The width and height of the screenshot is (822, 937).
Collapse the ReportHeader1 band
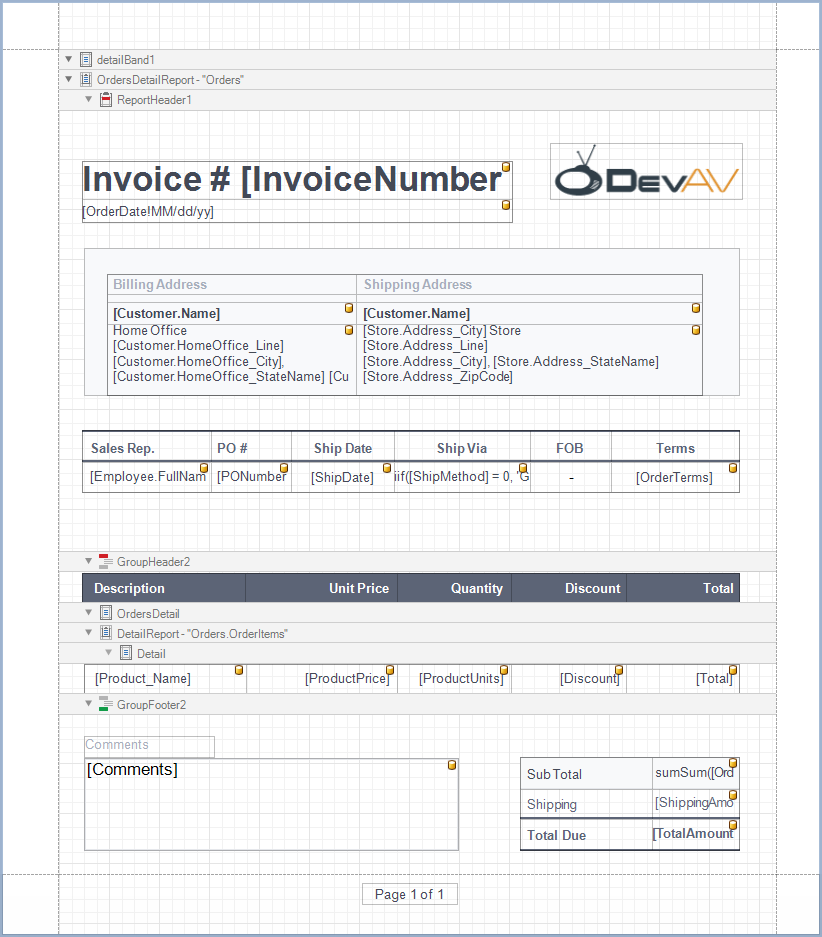[88, 100]
